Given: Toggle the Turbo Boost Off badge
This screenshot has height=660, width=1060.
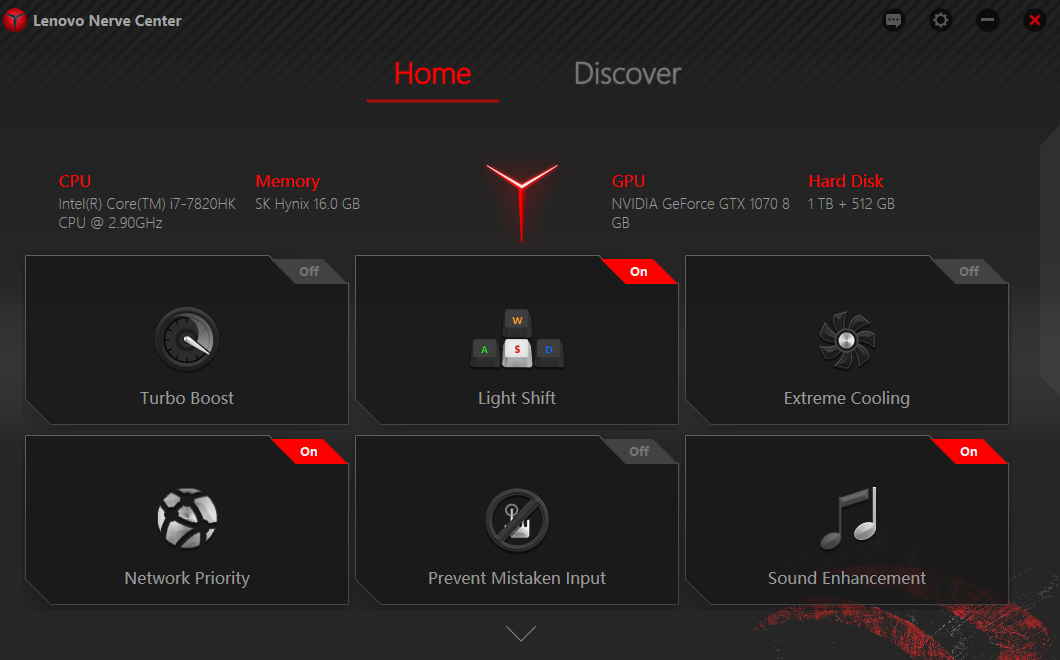Looking at the screenshot, I should point(309,271).
